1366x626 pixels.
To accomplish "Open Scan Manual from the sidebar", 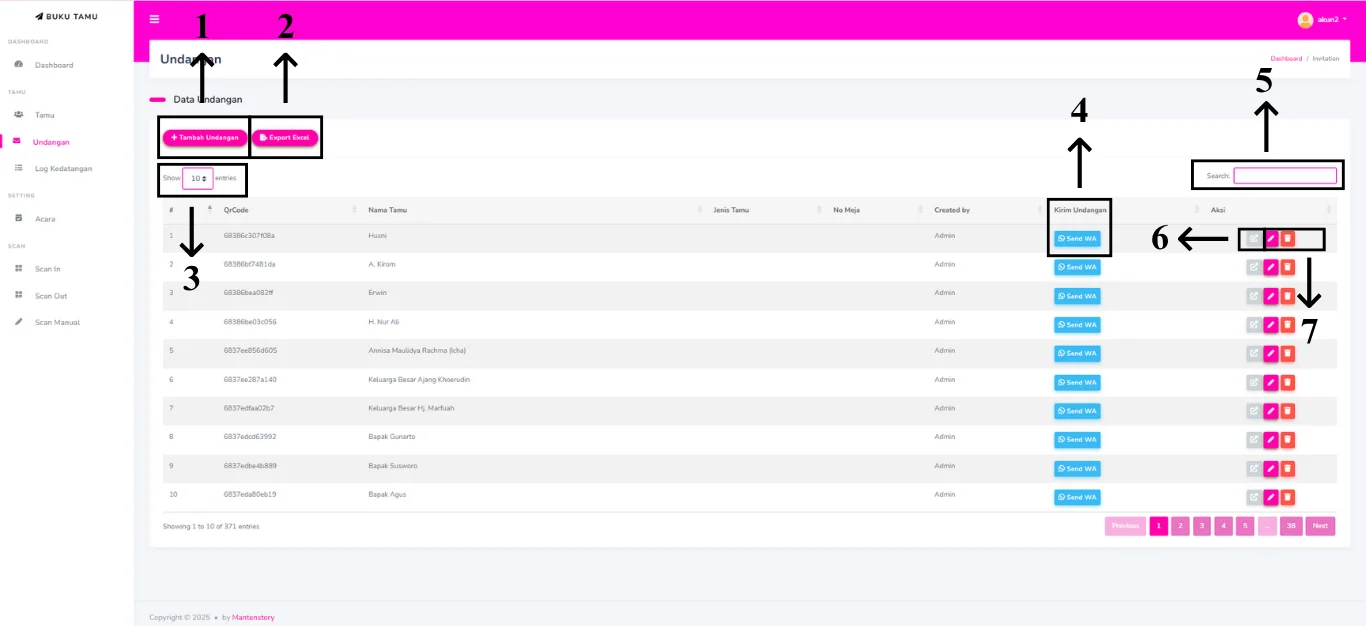I will (x=57, y=322).
